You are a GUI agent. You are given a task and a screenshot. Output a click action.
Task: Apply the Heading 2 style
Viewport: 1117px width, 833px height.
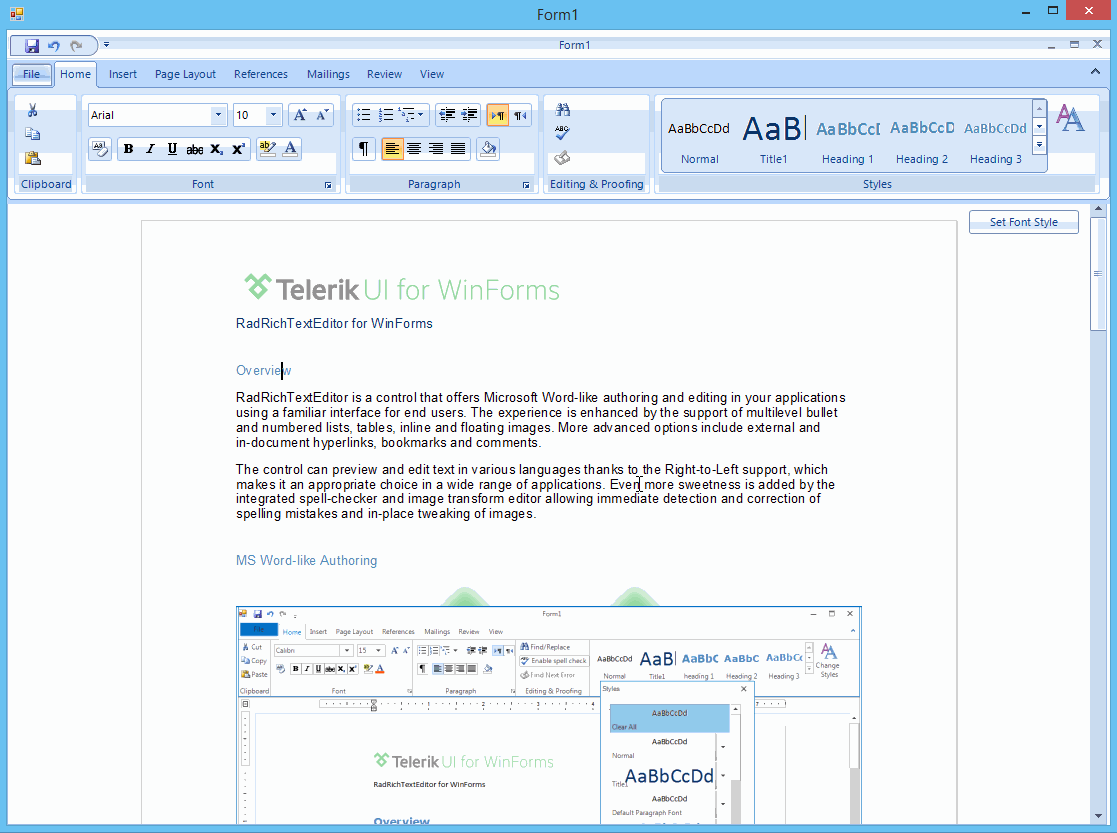(x=922, y=138)
